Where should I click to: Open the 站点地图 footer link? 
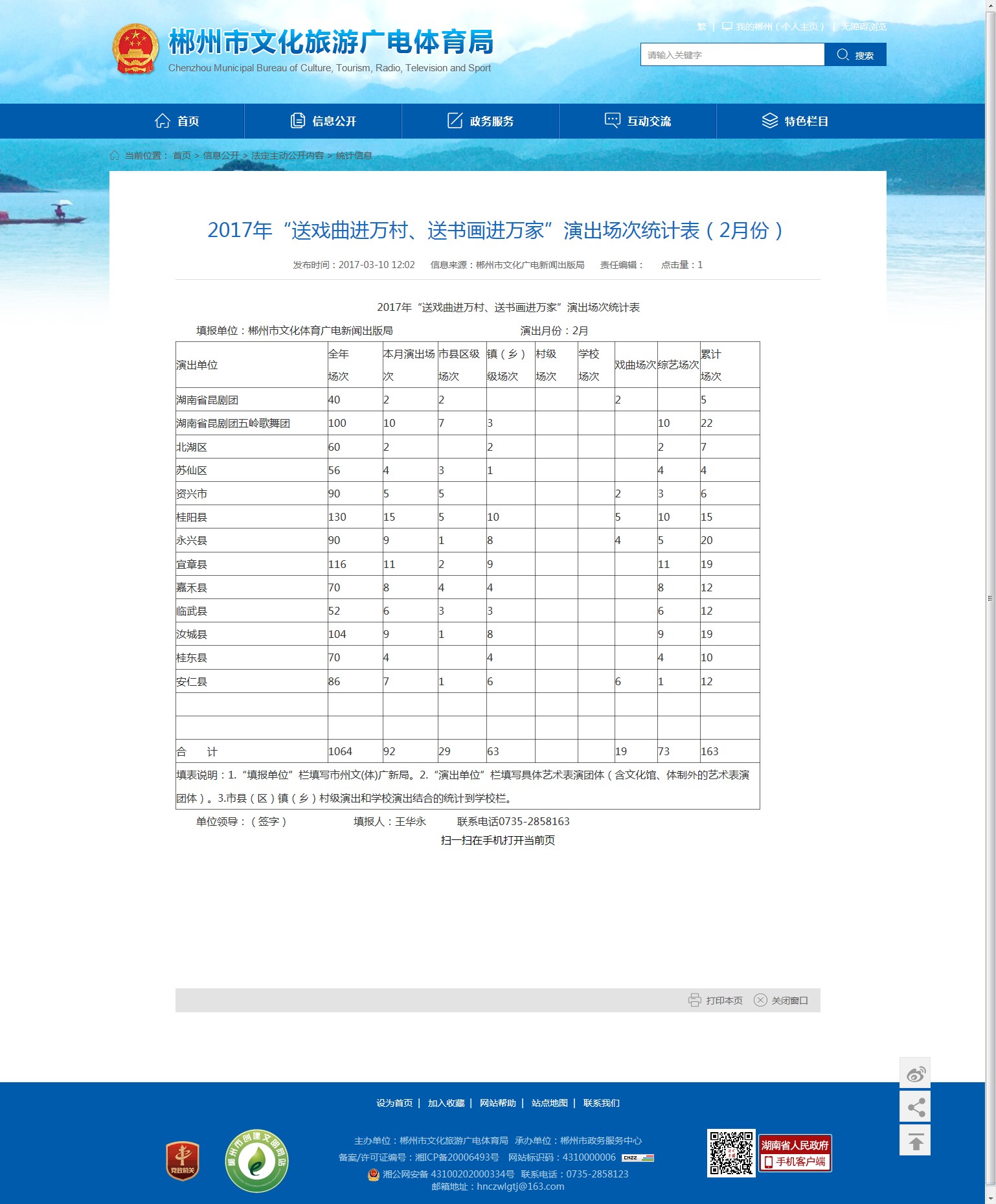click(549, 1103)
